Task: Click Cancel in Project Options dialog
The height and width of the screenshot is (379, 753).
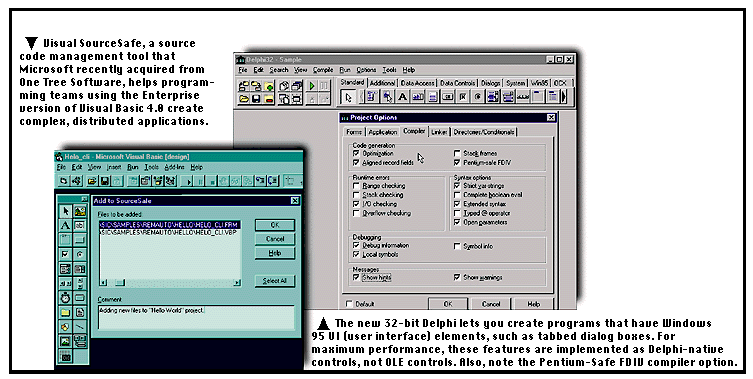Action: (x=491, y=304)
